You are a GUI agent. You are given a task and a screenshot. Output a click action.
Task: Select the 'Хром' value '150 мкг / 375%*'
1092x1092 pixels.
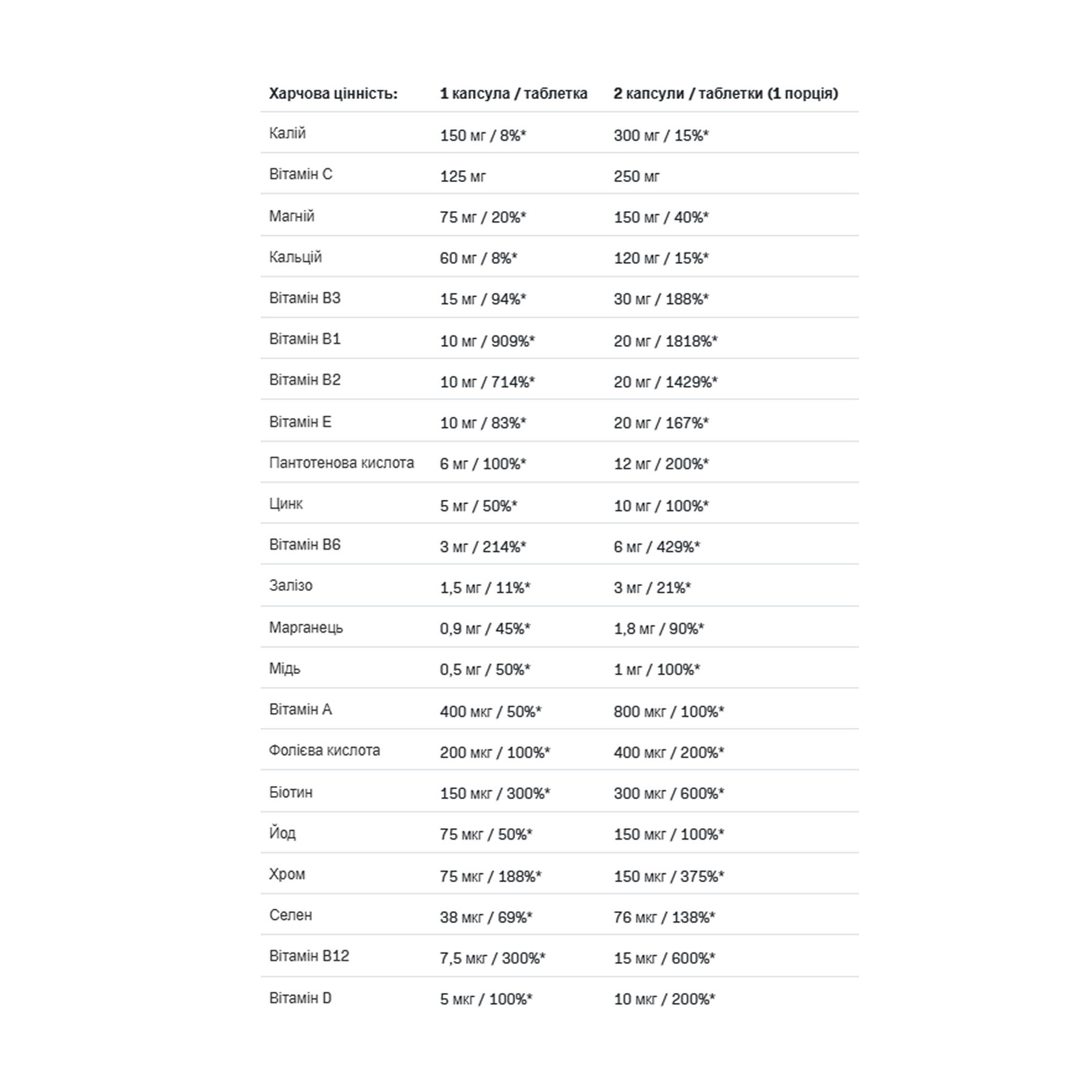[669, 876]
